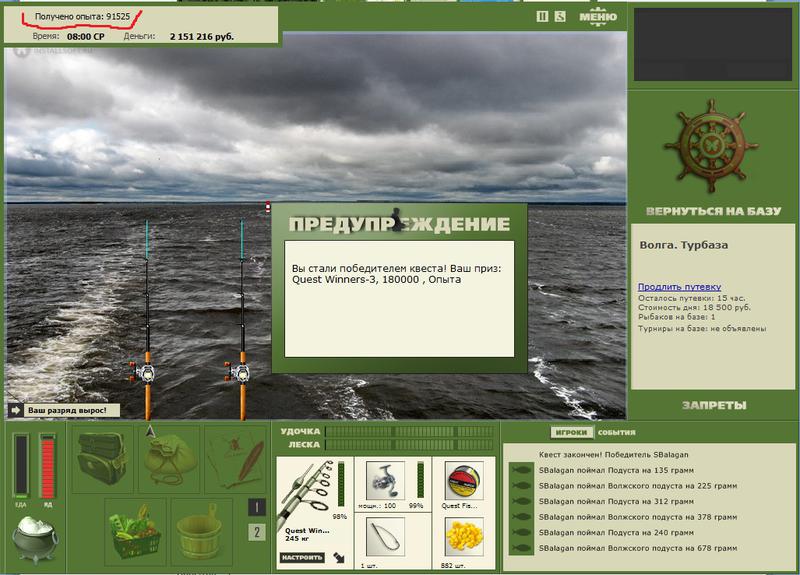Return to base via ВЕРНУТЬСЯ НА БАЗУ
800x575 pixels.
(713, 211)
